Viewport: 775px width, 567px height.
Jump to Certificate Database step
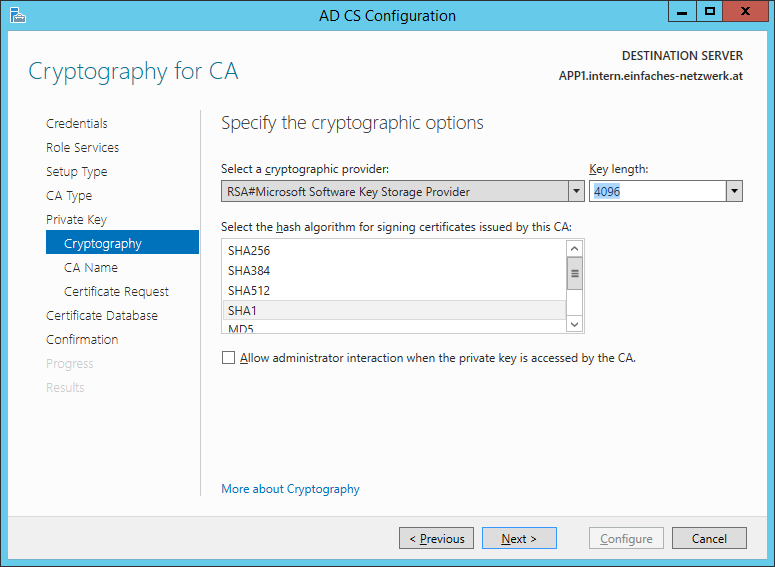(x=102, y=316)
